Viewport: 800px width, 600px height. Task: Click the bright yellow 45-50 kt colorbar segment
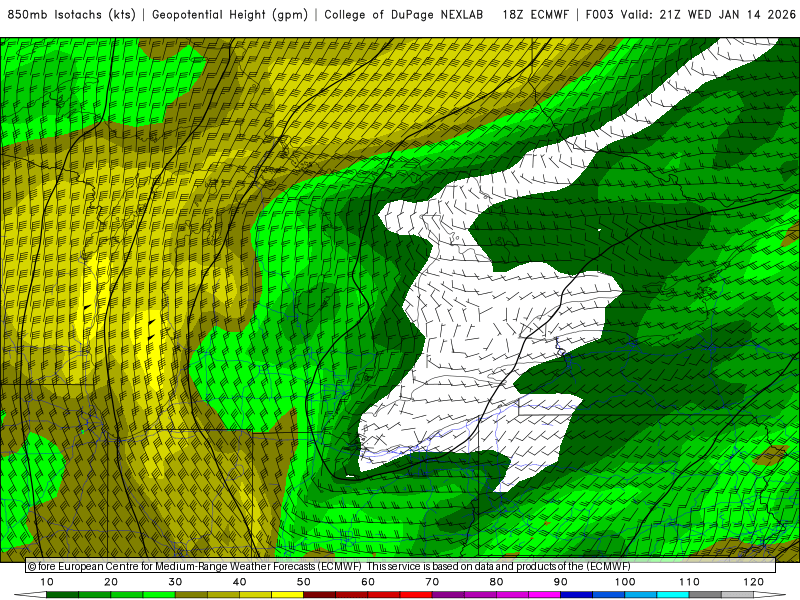pos(287,595)
